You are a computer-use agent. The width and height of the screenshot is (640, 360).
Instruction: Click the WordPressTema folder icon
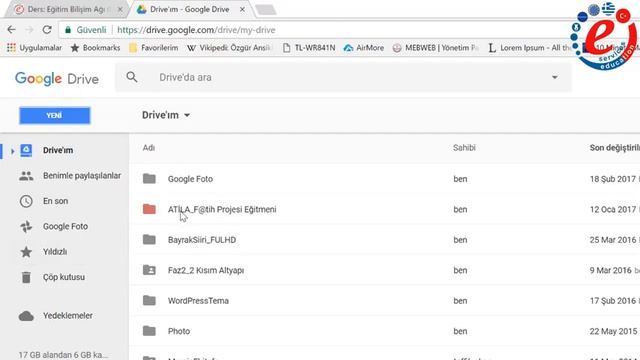pyautogui.click(x=149, y=300)
